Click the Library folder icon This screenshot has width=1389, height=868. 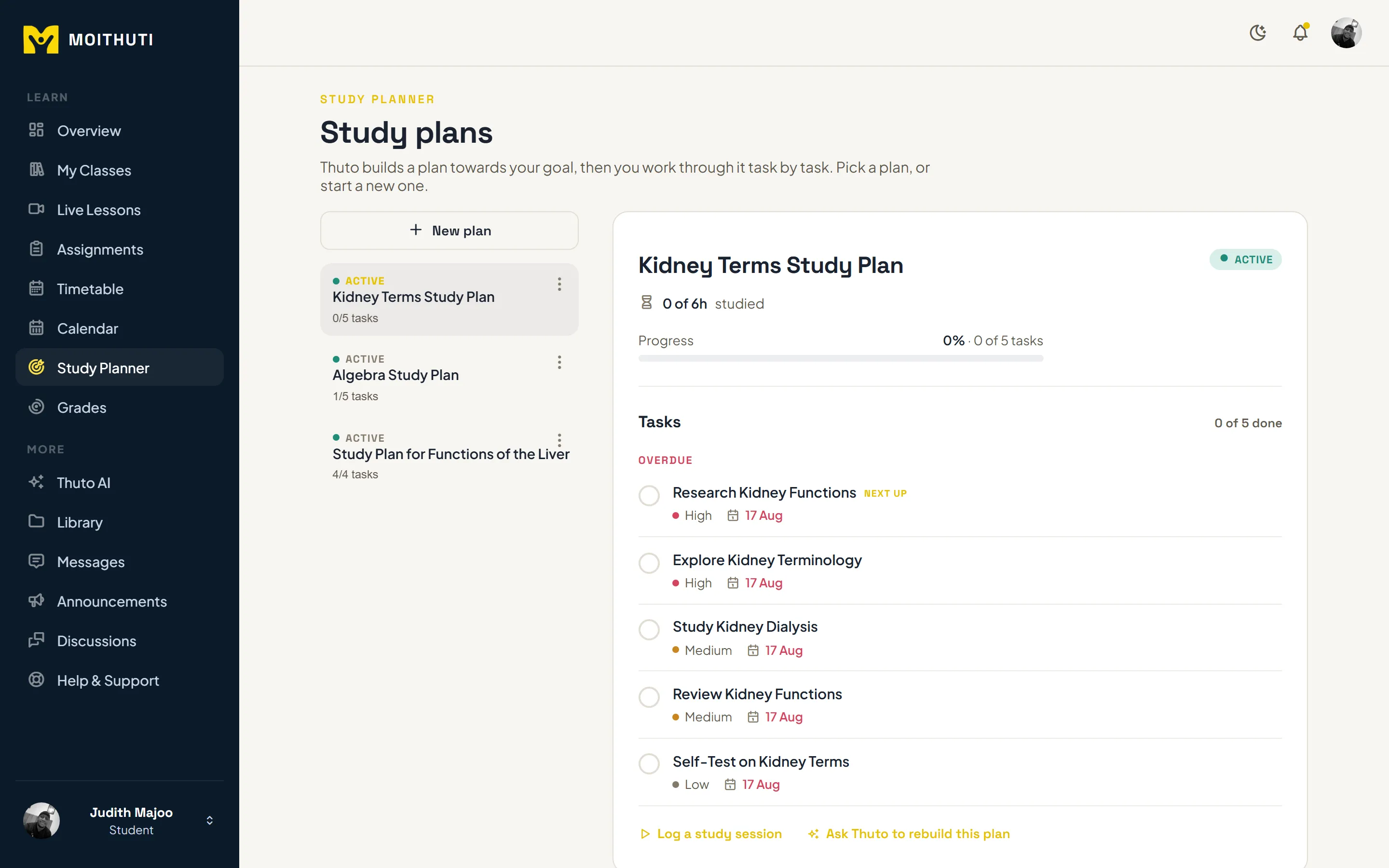36,521
